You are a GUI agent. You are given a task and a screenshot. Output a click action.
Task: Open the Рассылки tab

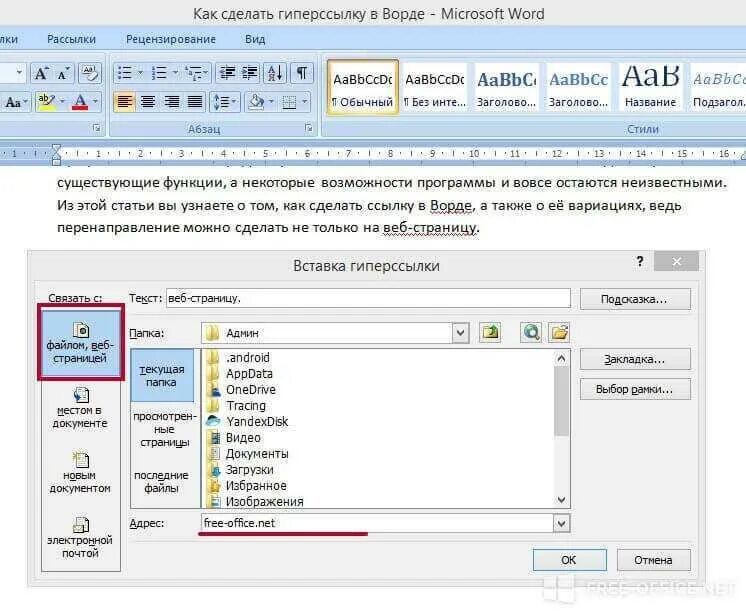point(71,39)
